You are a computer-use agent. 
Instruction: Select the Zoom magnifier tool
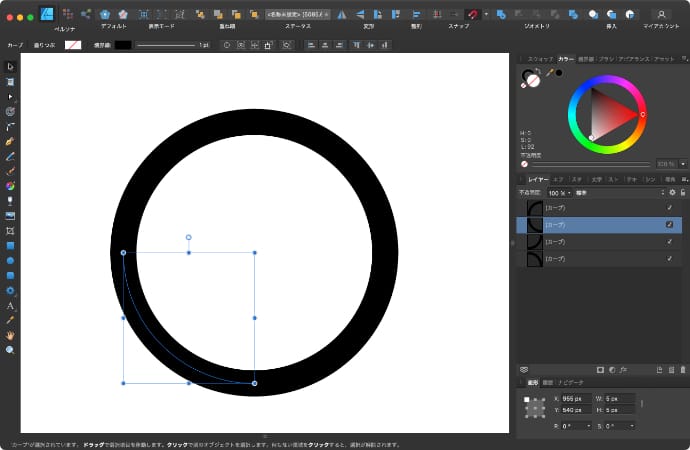[10, 350]
